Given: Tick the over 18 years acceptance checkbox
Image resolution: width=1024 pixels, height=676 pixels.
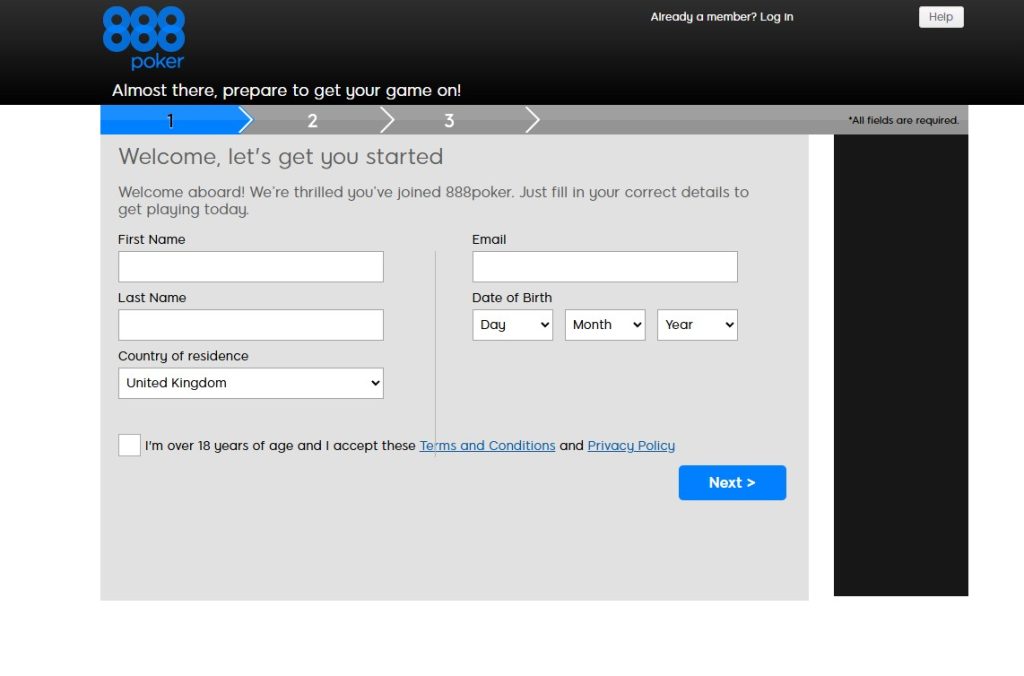Looking at the screenshot, I should click(129, 445).
